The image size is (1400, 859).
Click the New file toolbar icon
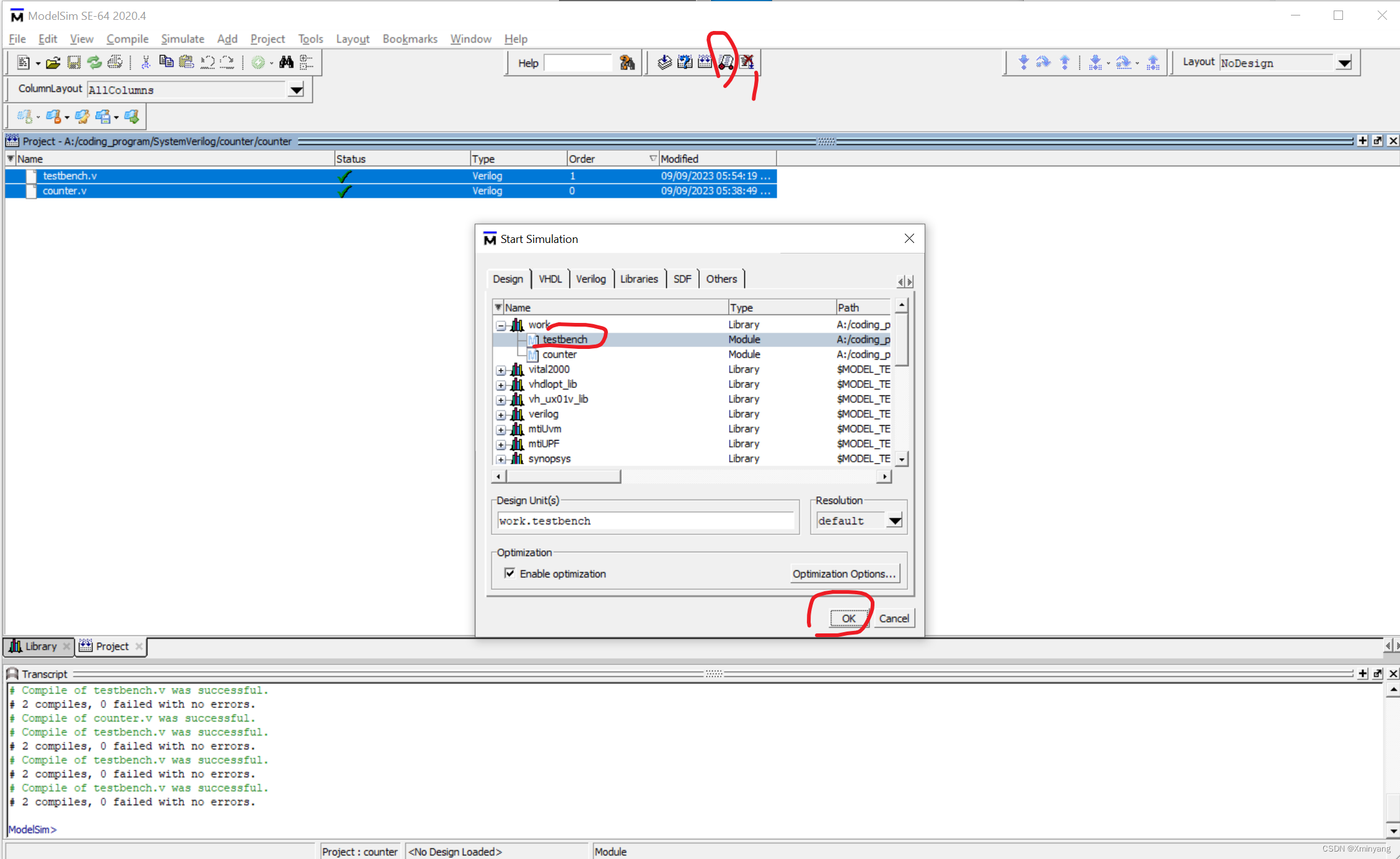[24, 63]
